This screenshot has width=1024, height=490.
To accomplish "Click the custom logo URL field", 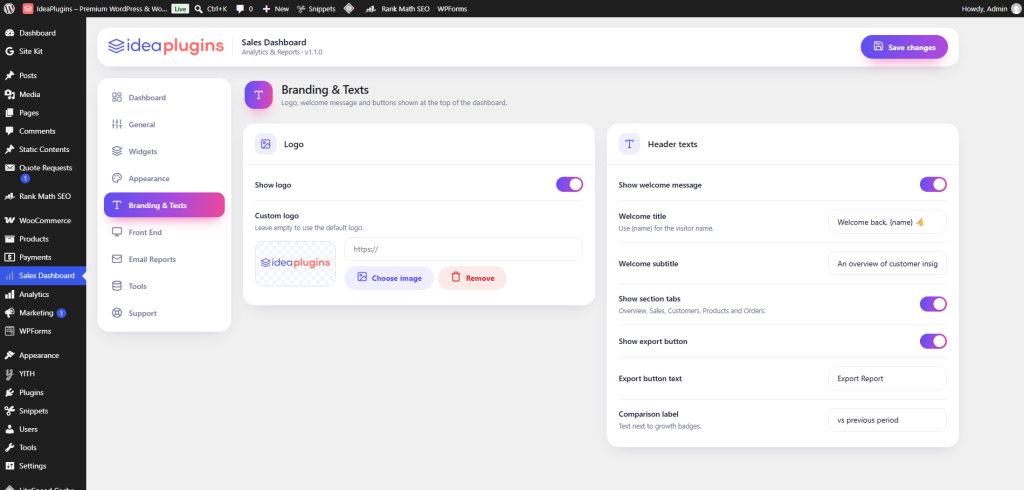I will click(464, 249).
